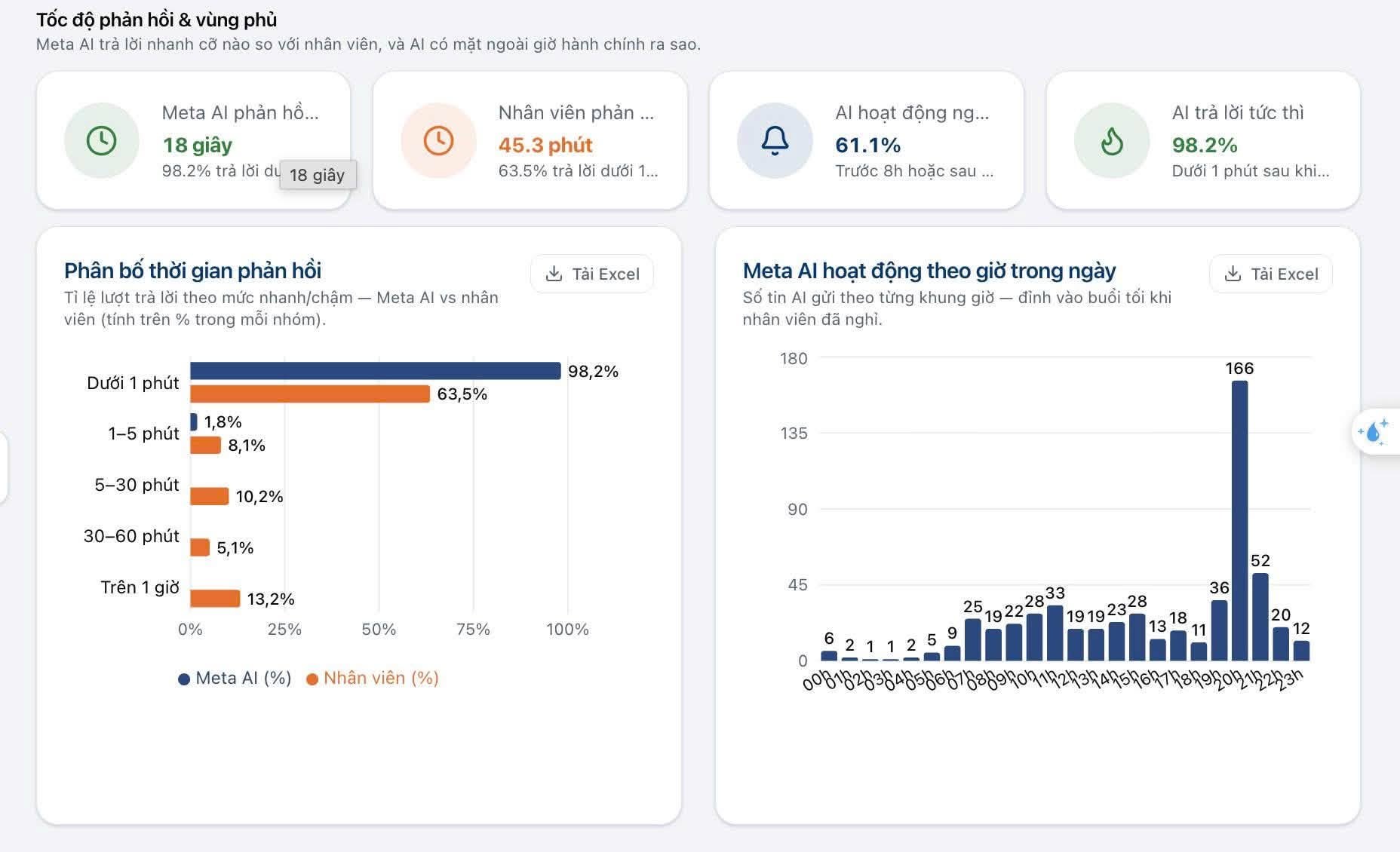This screenshot has height=852, width=1400.
Task: Click the 18 giây tooltip popup
Action: (318, 175)
